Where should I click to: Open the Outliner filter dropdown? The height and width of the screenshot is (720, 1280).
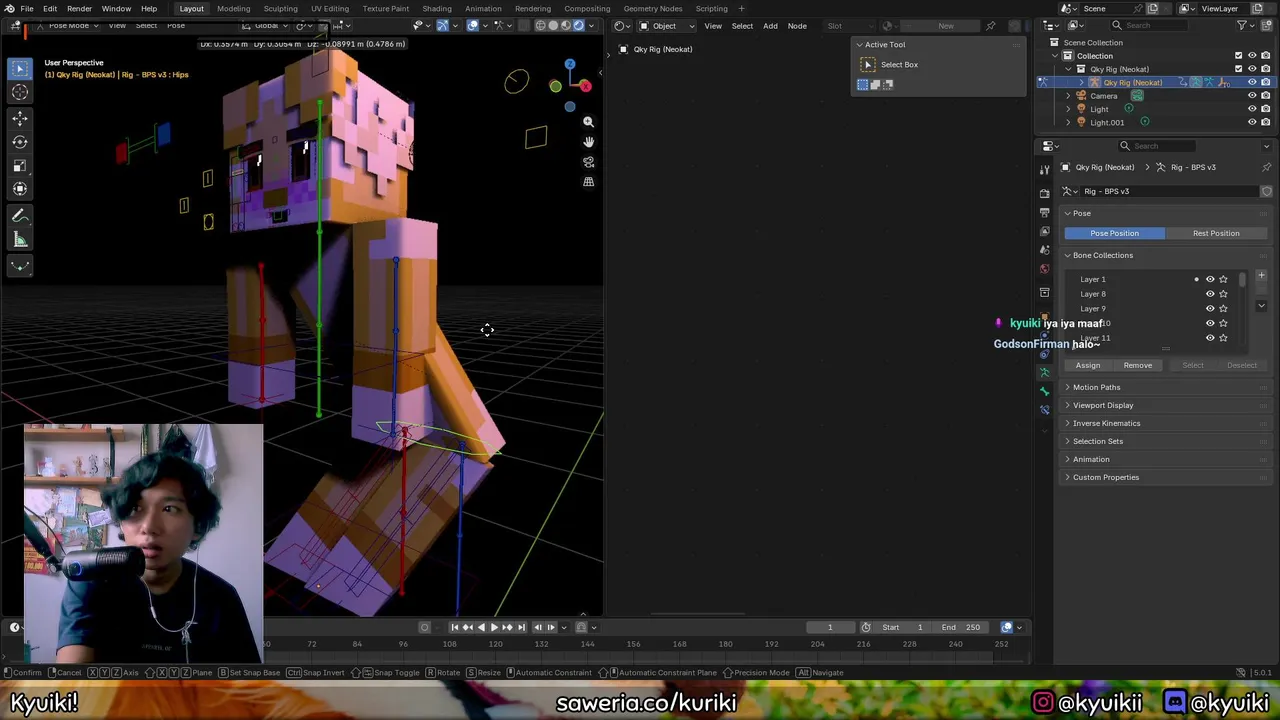[x=1245, y=25]
